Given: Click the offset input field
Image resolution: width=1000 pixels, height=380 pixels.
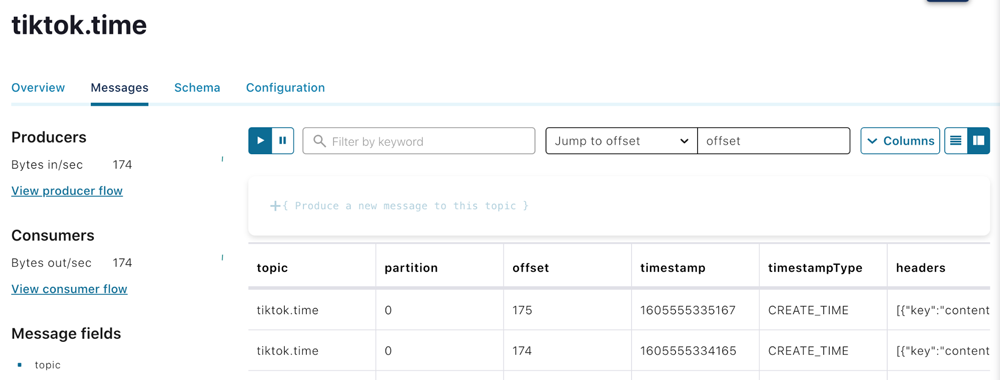Looking at the screenshot, I should pos(774,141).
